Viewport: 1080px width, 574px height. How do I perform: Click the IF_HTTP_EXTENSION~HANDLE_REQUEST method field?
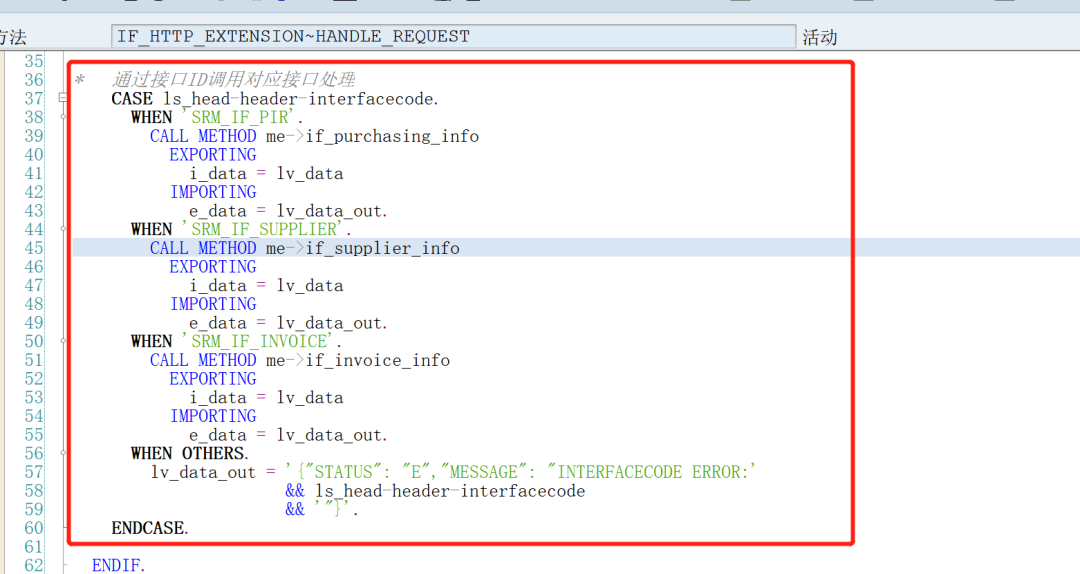click(x=453, y=37)
